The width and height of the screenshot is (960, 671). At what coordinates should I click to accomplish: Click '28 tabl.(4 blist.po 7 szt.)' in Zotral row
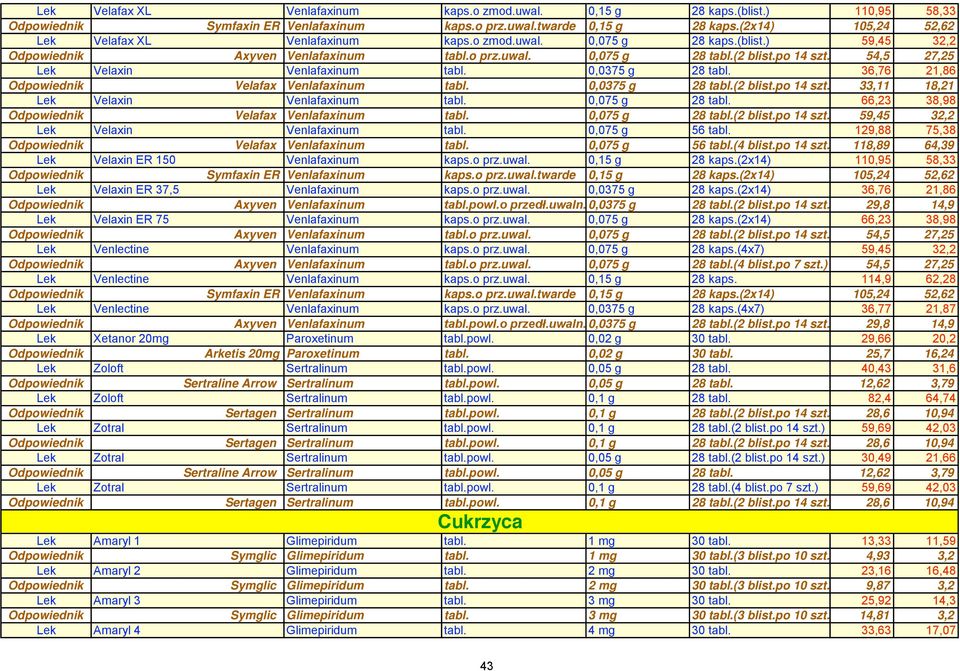(x=754, y=488)
